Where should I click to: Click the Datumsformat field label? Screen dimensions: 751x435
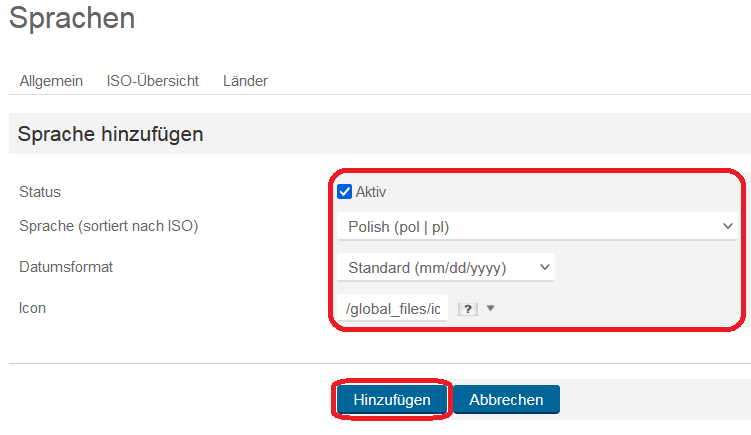(x=66, y=267)
